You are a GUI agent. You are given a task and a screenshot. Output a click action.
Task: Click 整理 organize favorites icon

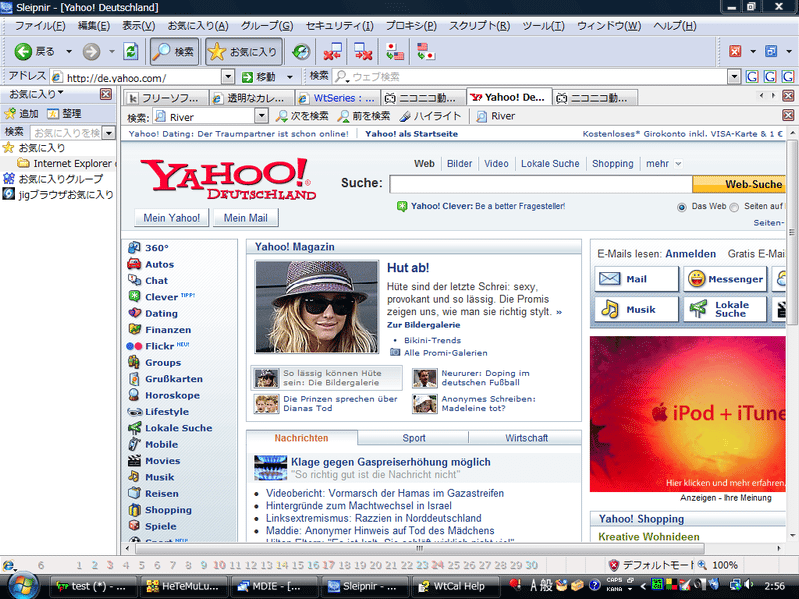[52, 113]
